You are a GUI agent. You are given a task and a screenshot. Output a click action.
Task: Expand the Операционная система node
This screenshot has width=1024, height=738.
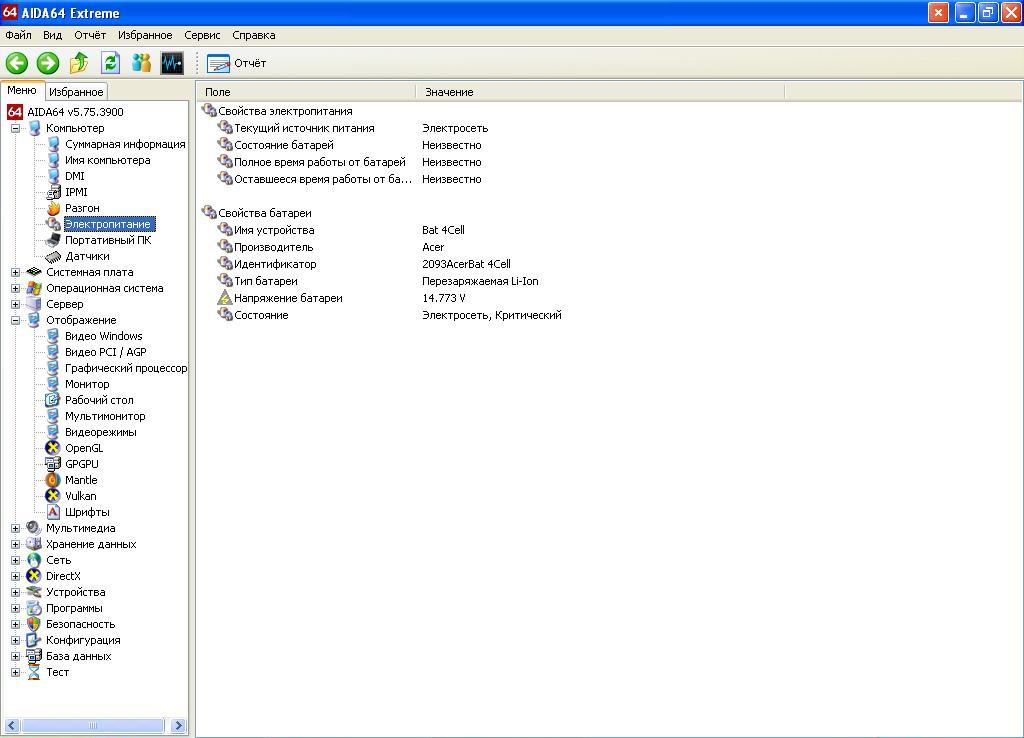[x=16, y=289]
